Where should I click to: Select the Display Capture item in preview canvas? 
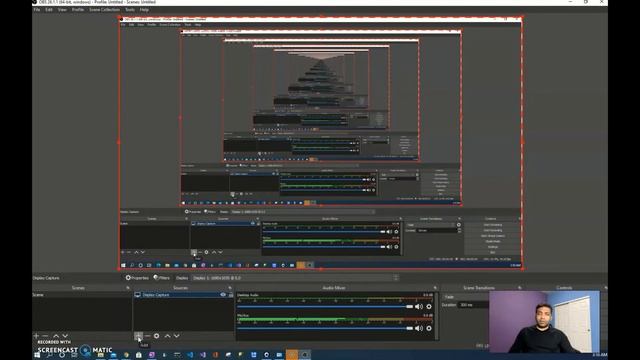point(320,143)
